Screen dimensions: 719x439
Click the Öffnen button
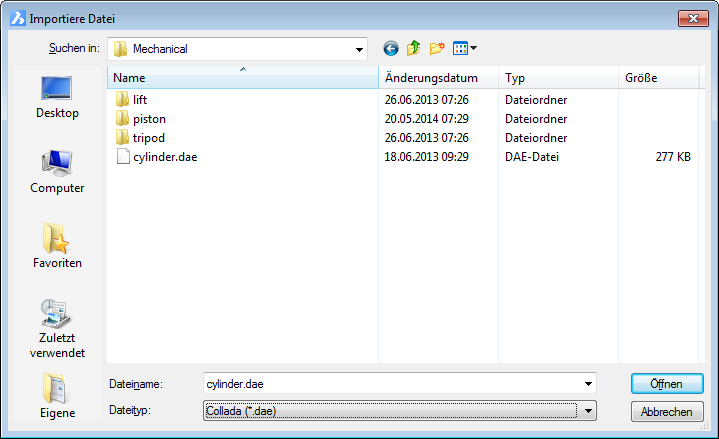pos(666,384)
